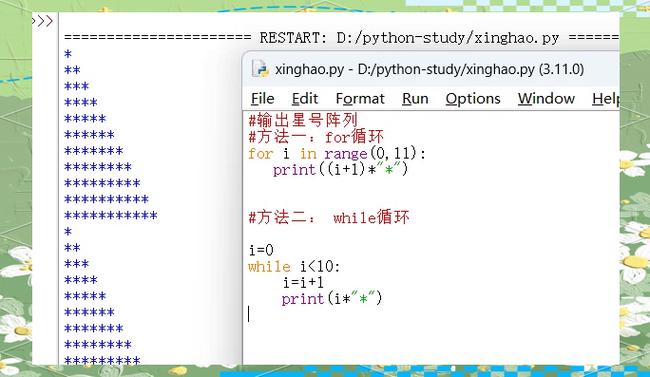650x377 pixels.
Task: Open the File menu
Action: tap(262, 99)
